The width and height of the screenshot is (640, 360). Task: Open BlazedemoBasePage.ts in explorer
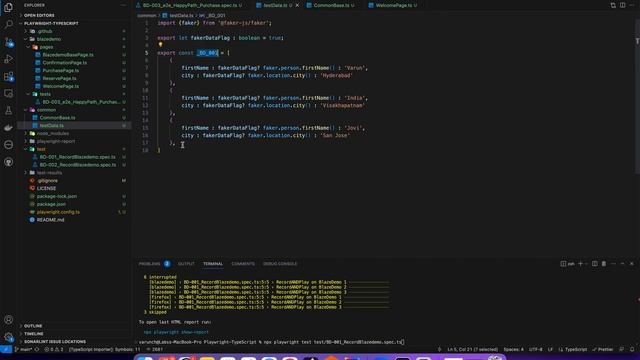[68, 55]
